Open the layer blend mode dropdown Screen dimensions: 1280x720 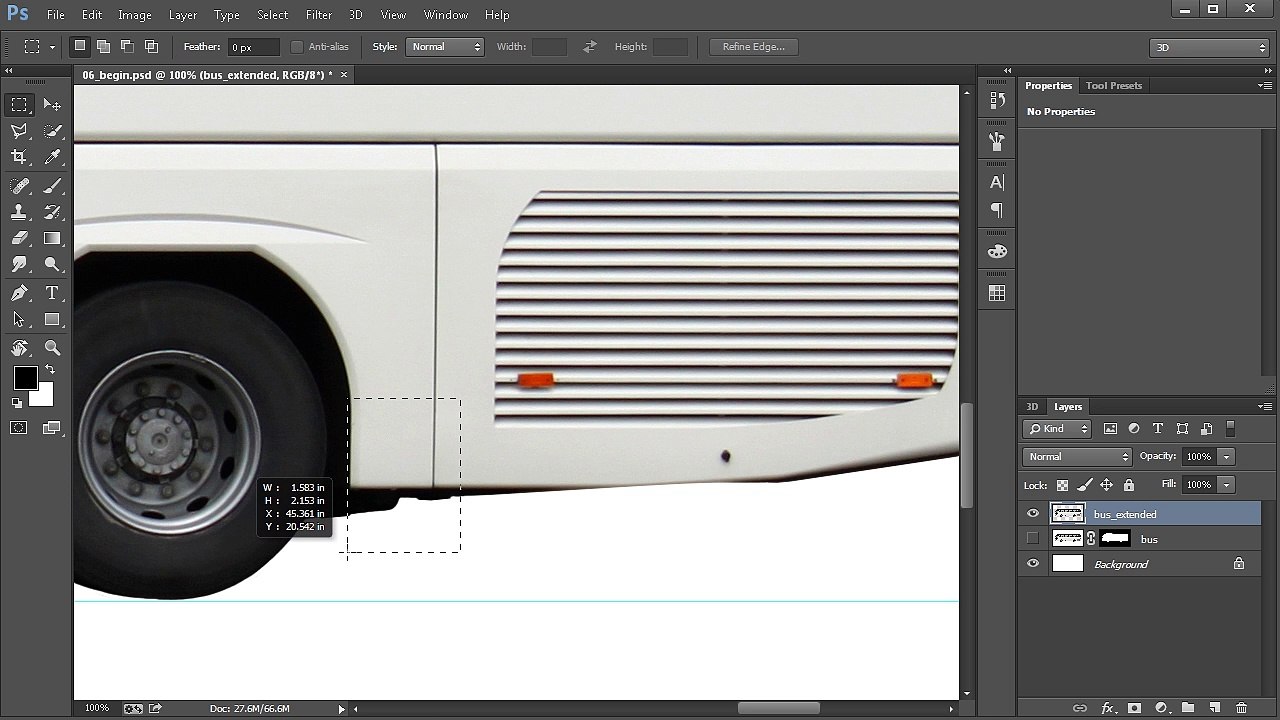pos(1076,457)
